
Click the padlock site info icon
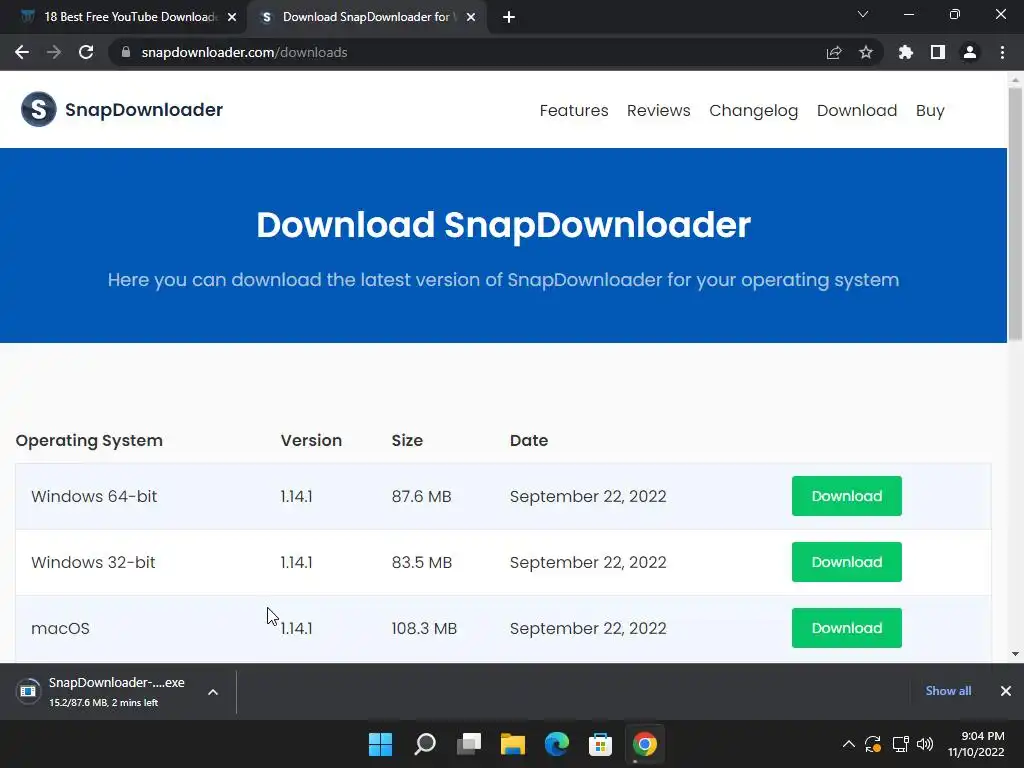pyautogui.click(x=126, y=52)
